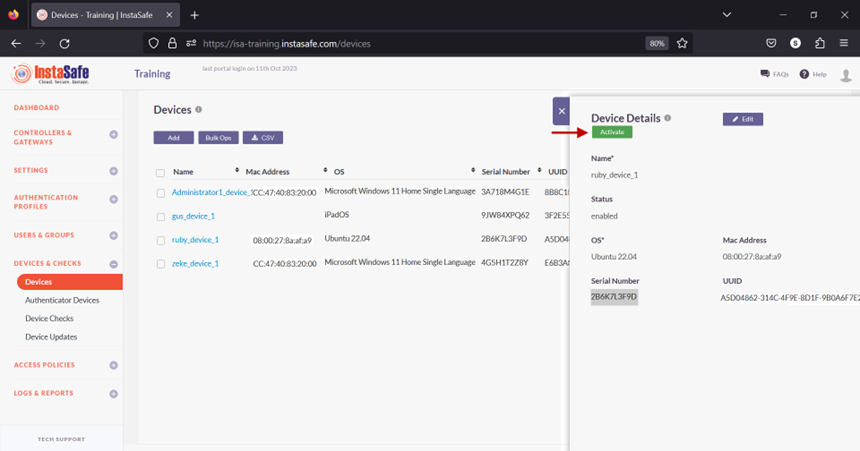Viewport: 860px width, 451px height.
Task: Click the Device Details info icon
Action: [668, 118]
